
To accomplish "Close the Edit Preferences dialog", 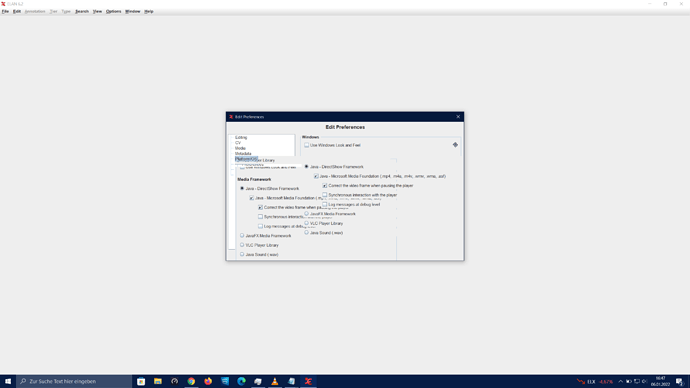I will pyautogui.click(x=458, y=117).
